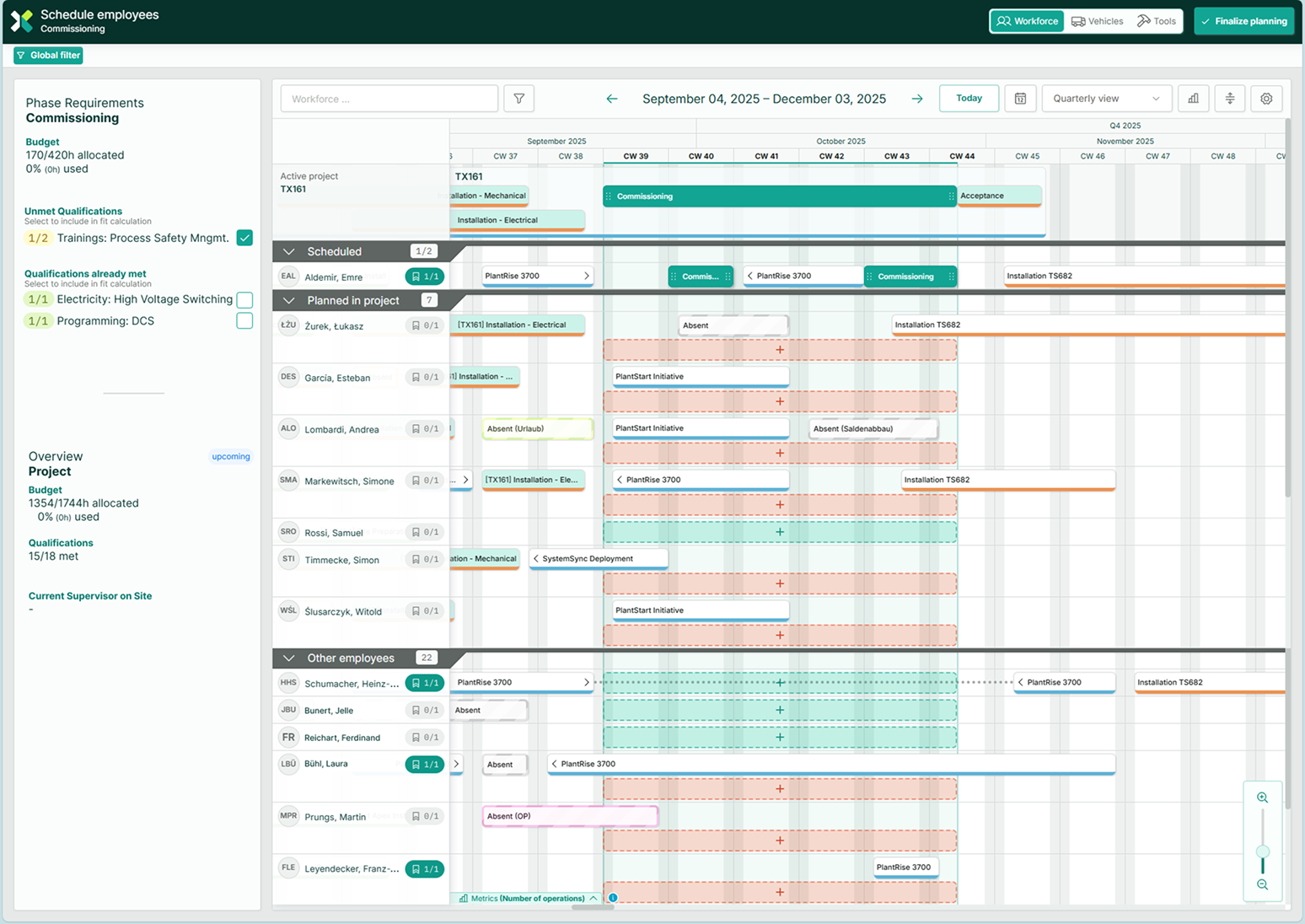Open the Quarterly view dropdown
1305x924 pixels.
click(1105, 99)
